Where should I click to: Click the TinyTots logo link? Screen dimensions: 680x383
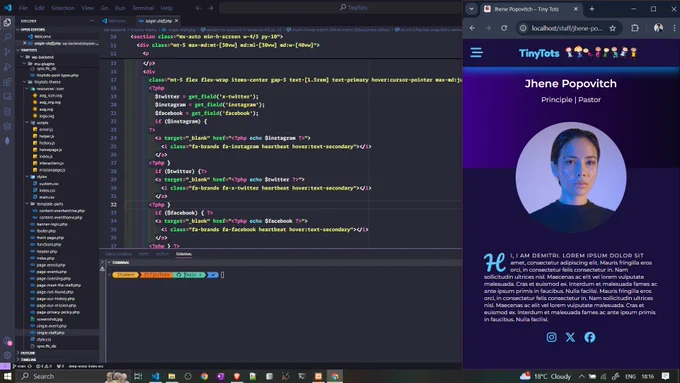pyautogui.click(x=578, y=53)
